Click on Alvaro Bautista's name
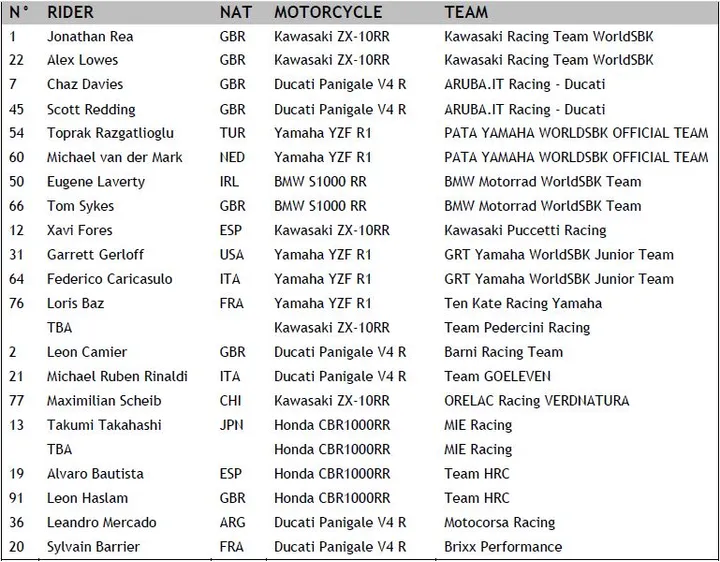Screen dimensions: 720x562 95,474
